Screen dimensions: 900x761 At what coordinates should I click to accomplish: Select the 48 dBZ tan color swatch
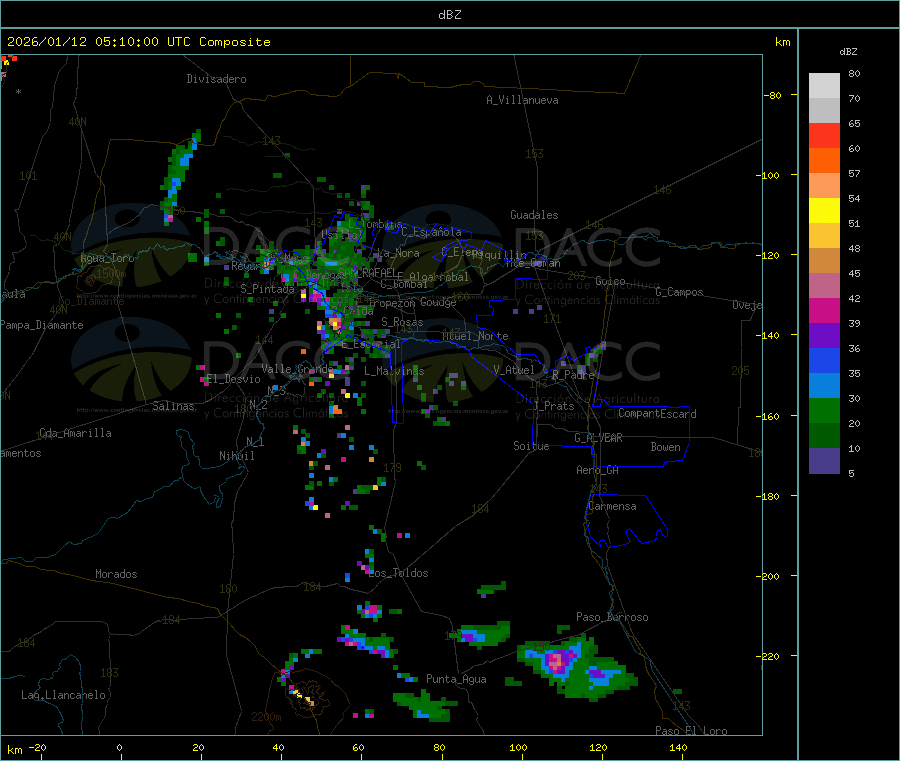coord(824,261)
